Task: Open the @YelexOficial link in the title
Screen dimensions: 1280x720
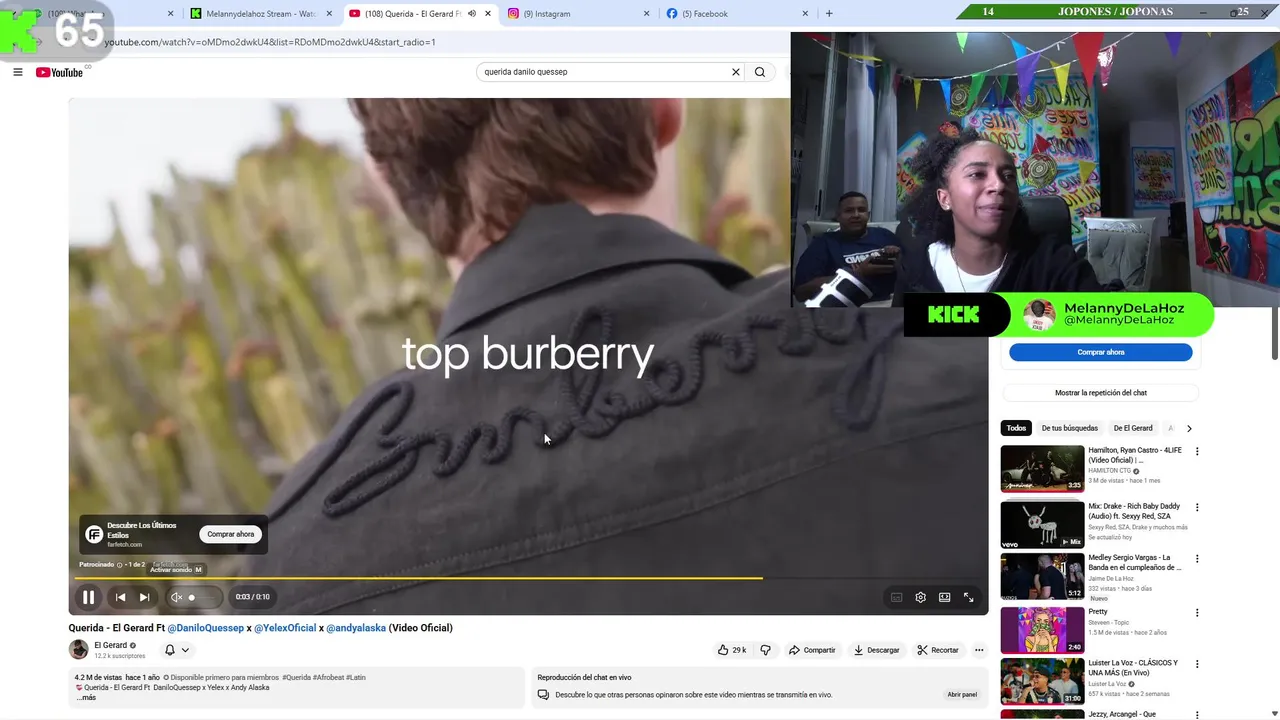Action: click(x=285, y=628)
